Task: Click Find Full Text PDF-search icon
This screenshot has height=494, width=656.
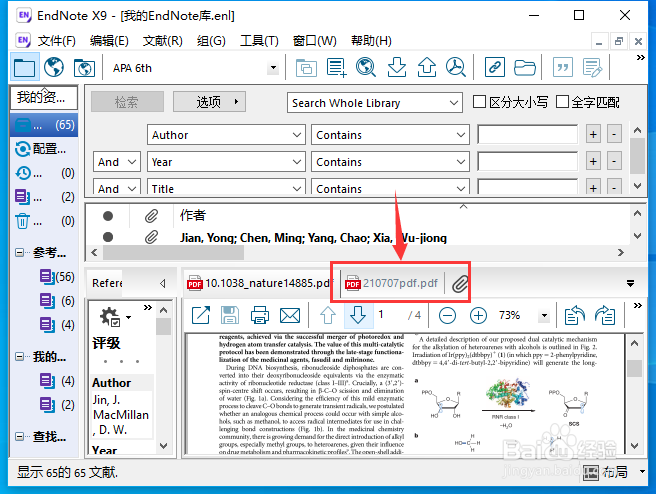Action: pos(456,67)
